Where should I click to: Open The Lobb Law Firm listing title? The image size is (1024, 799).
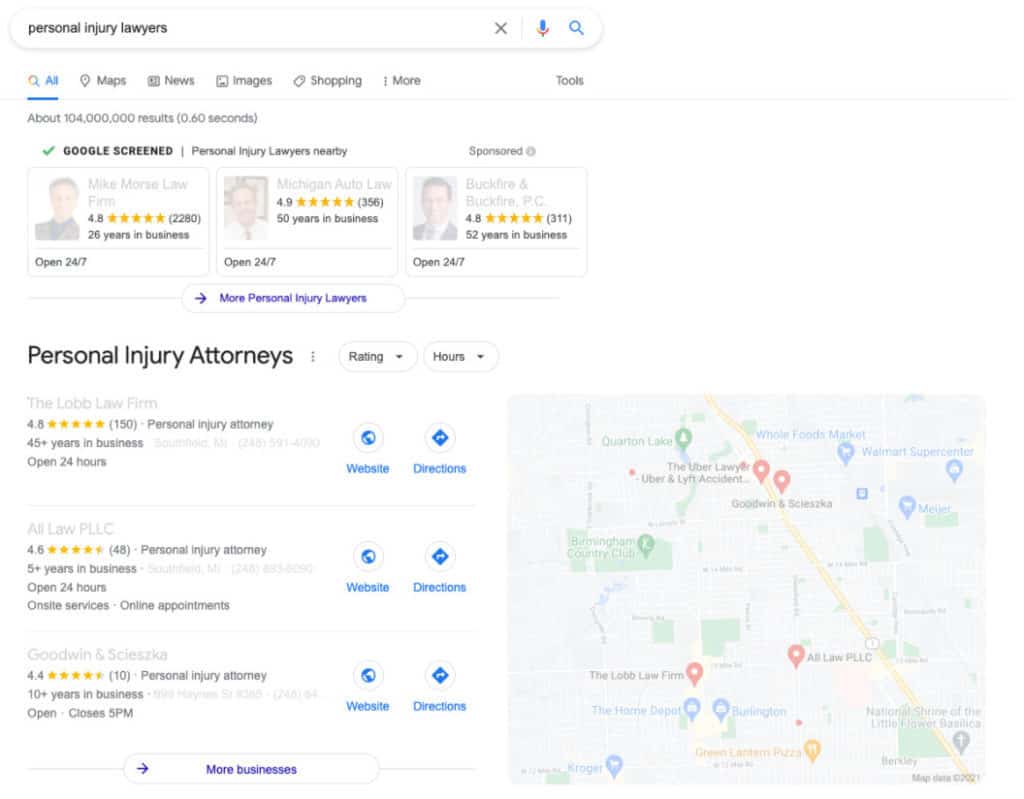(92, 403)
